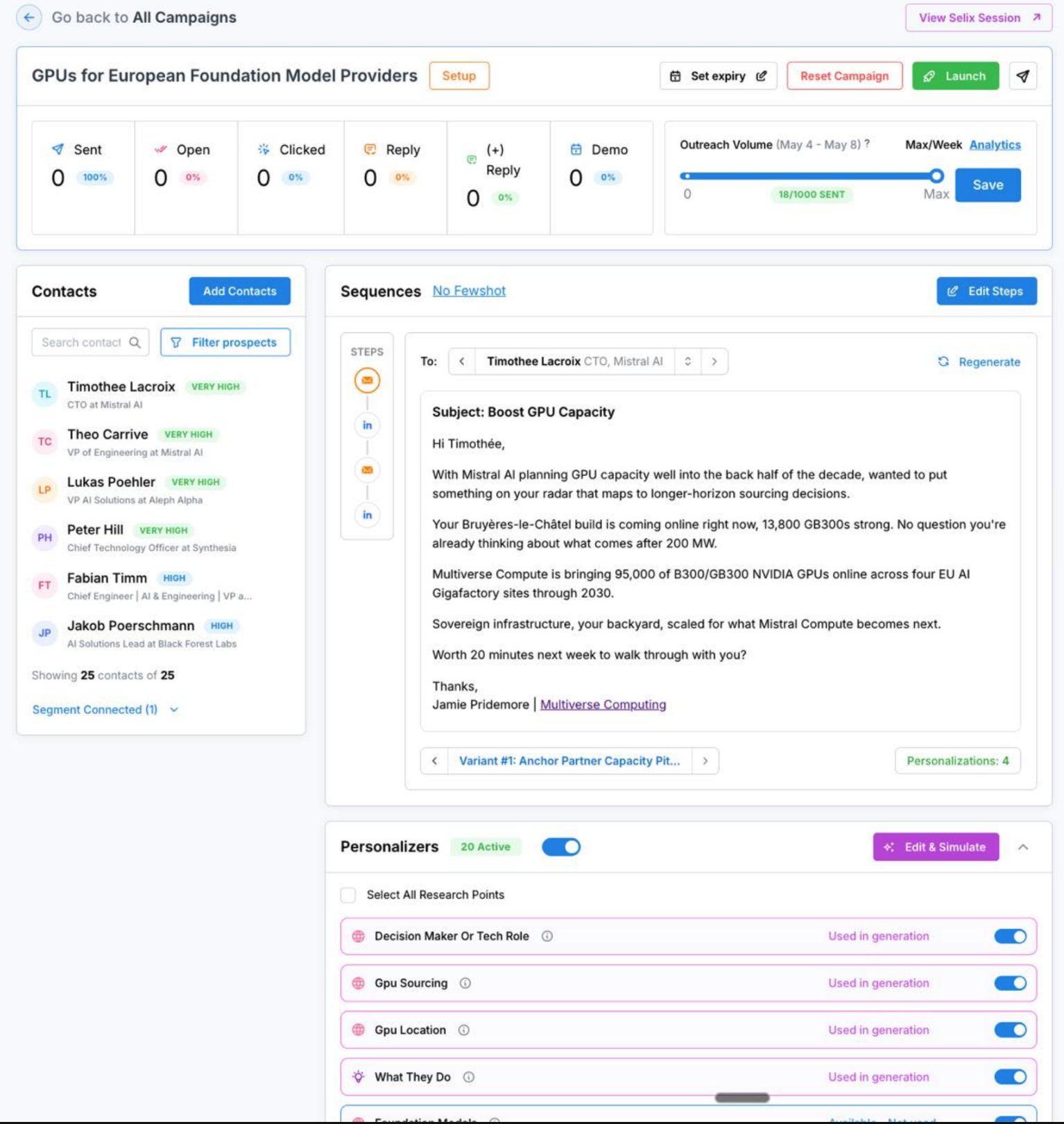Viewport: 1064px width, 1124px height.
Task: Click the paper-plane send icon beside Launch
Action: tap(1023, 76)
